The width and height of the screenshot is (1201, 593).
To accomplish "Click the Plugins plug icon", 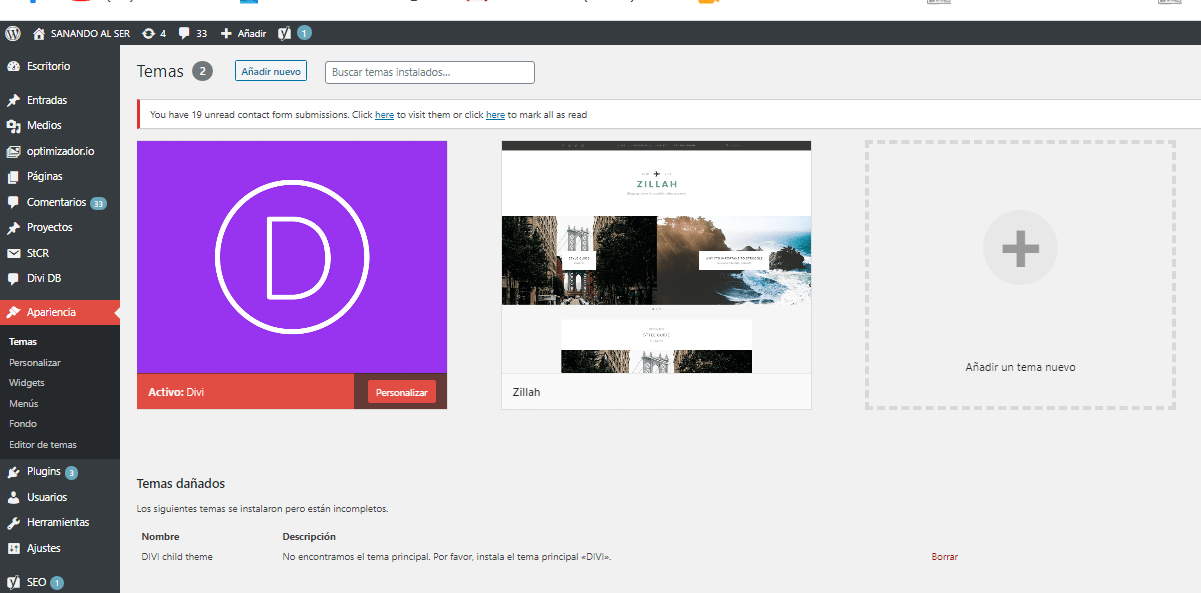I will (13, 472).
